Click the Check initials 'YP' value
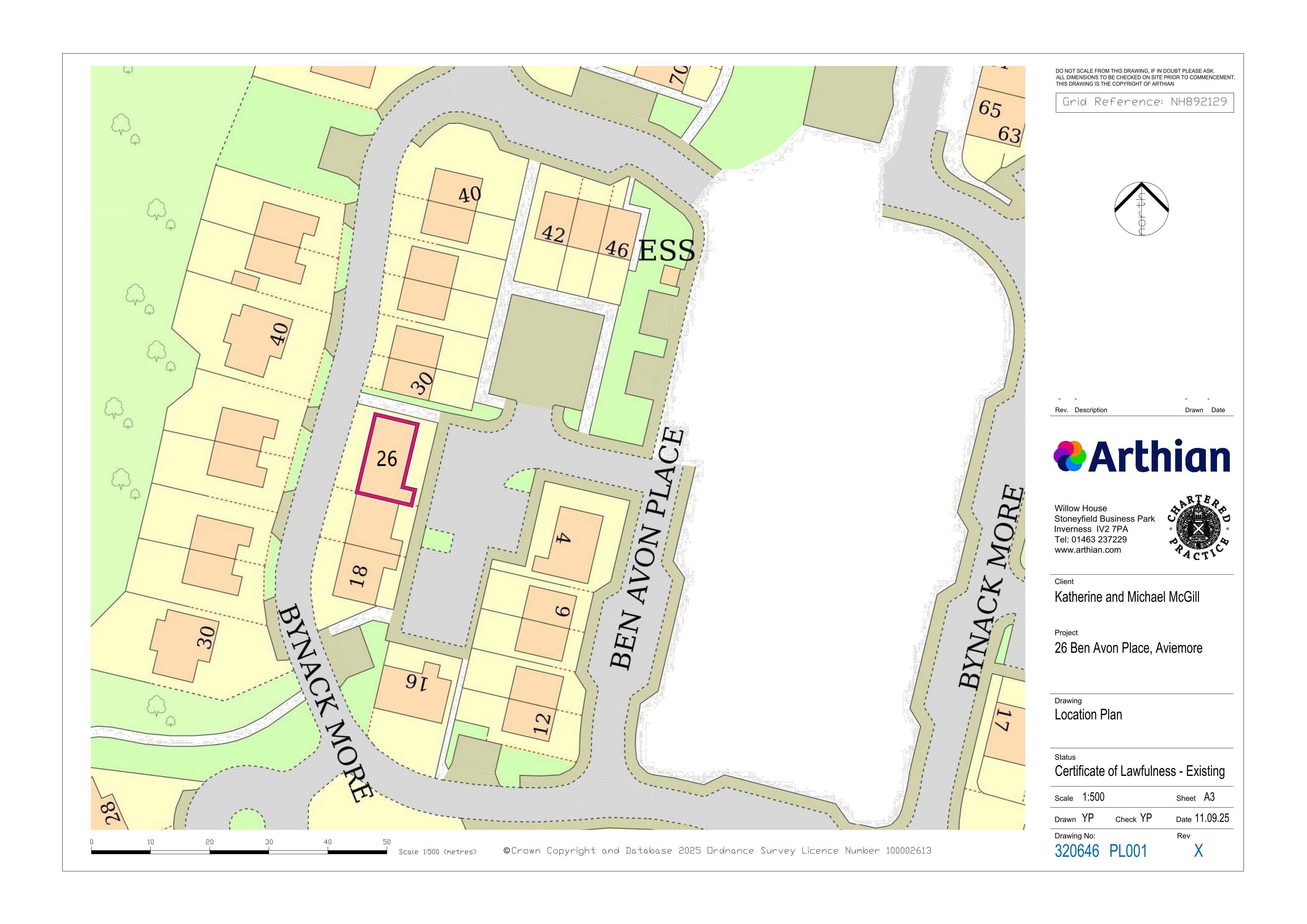The width and height of the screenshot is (1307, 924). [1146, 819]
